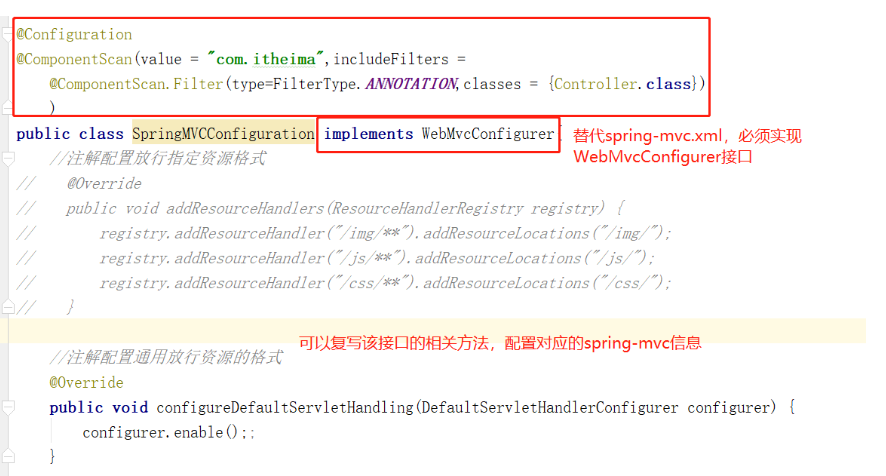Place cursor on includeFilters attribute
This screenshot has height=476, width=886.
(x=391, y=59)
